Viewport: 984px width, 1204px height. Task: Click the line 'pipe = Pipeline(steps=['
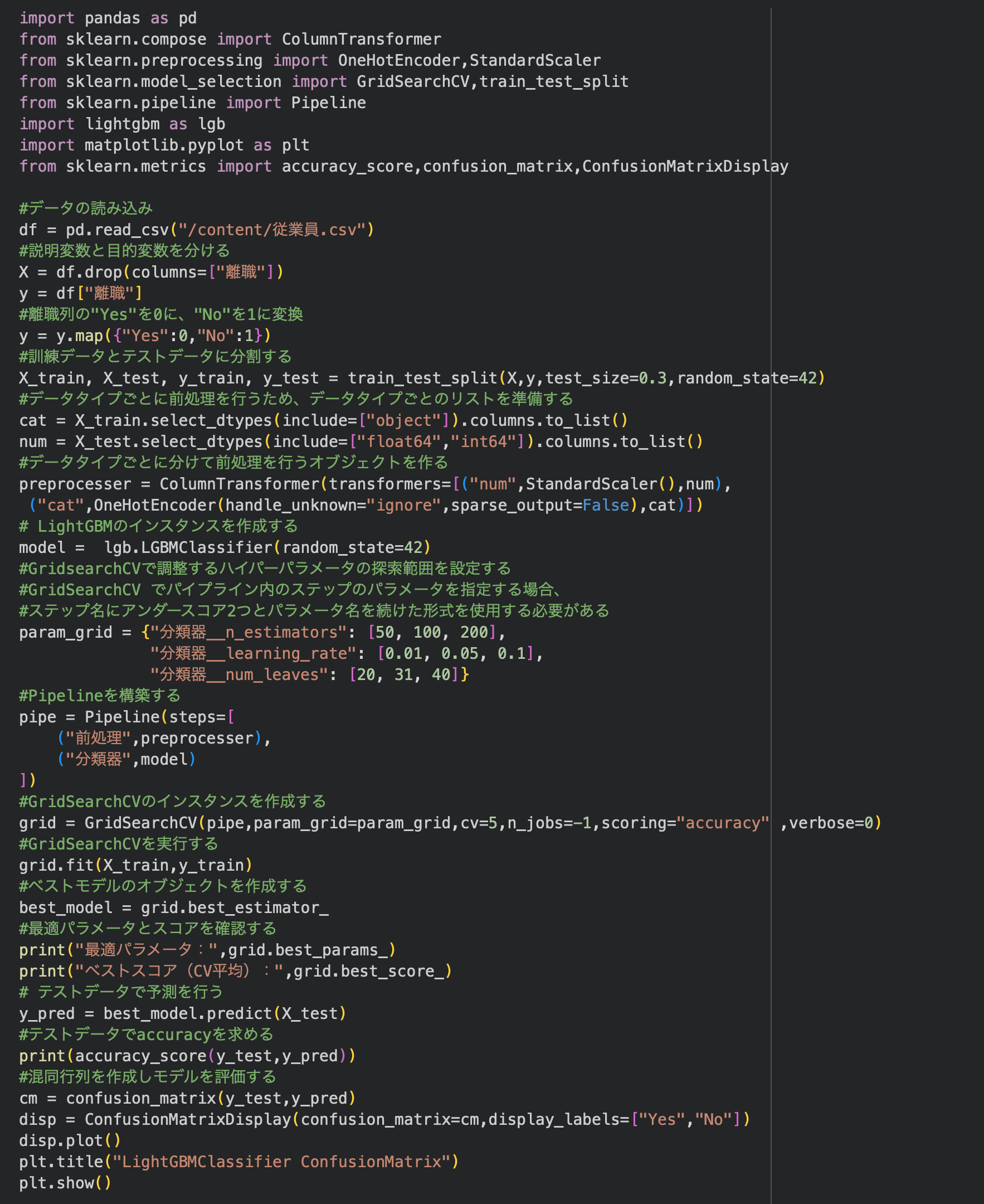tap(126, 717)
